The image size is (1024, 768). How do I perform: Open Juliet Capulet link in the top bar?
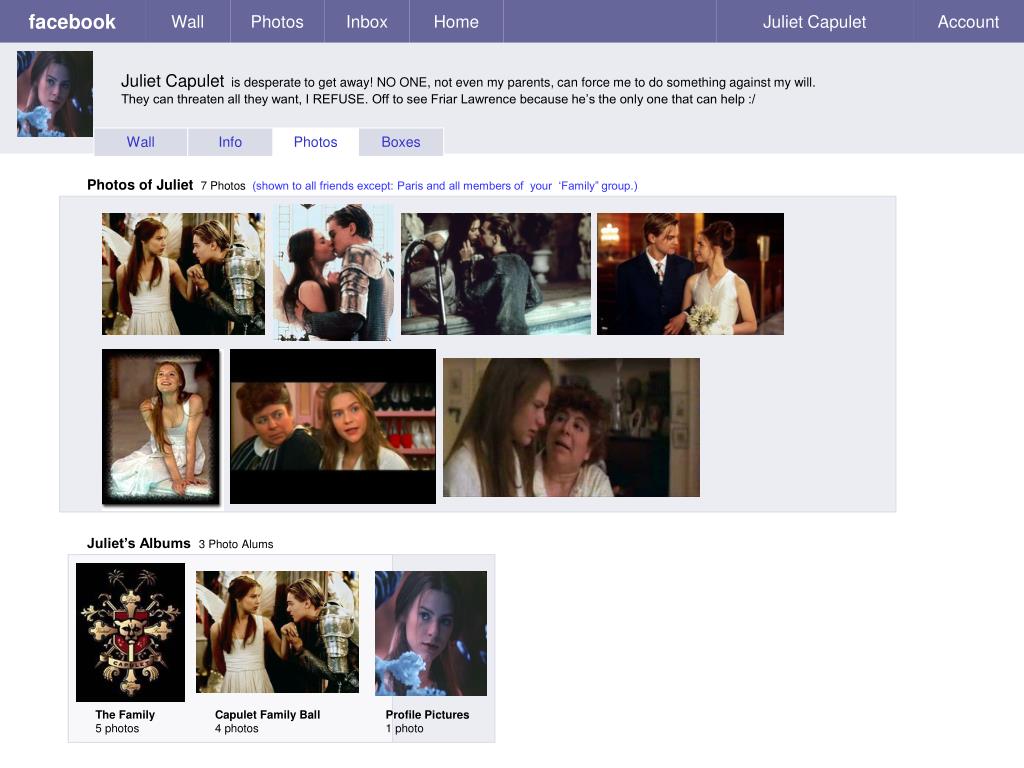(814, 22)
